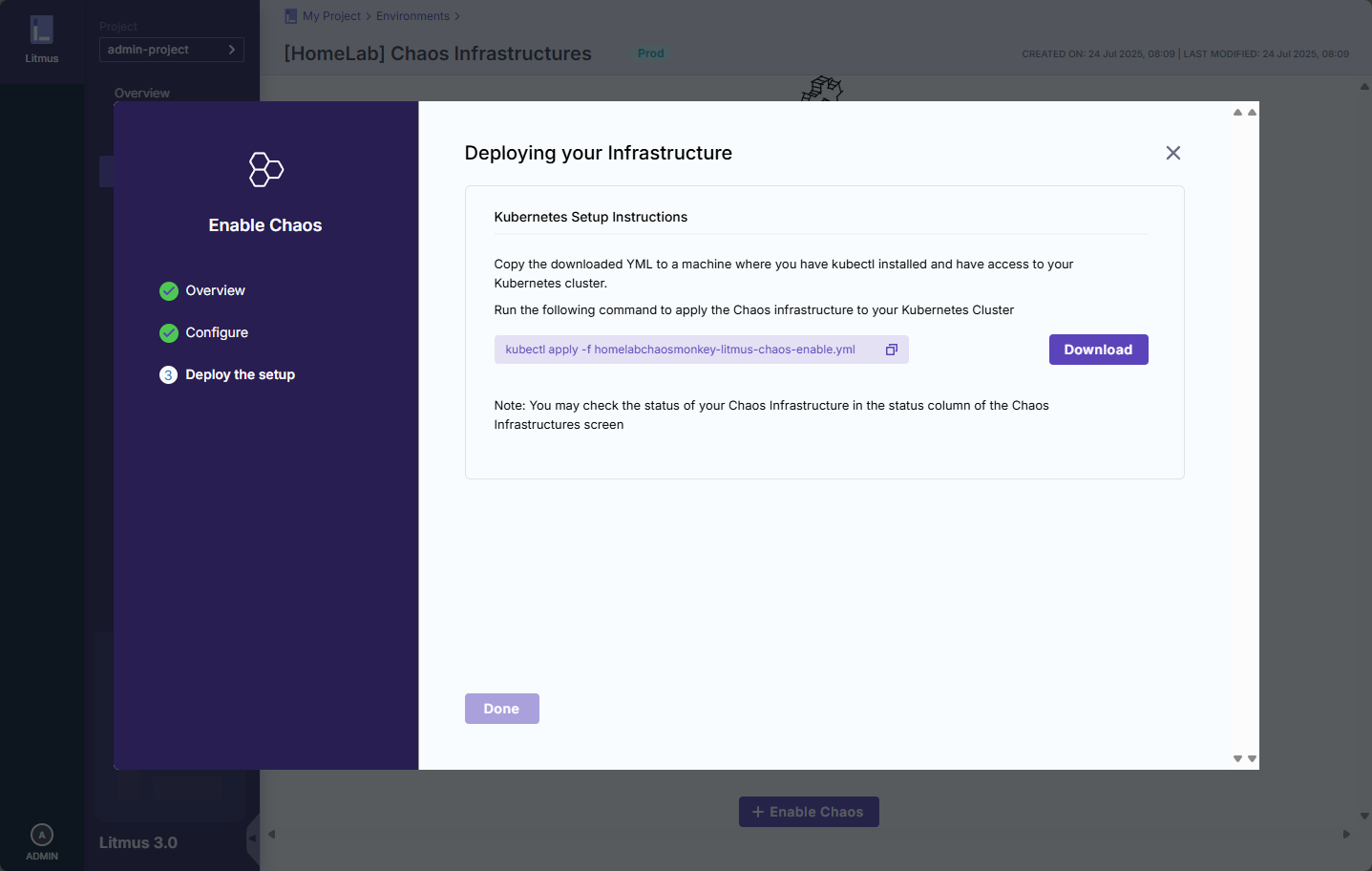1372x871 pixels.
Task: Click the green checkmark beside Configure
Action: point(169,333)
